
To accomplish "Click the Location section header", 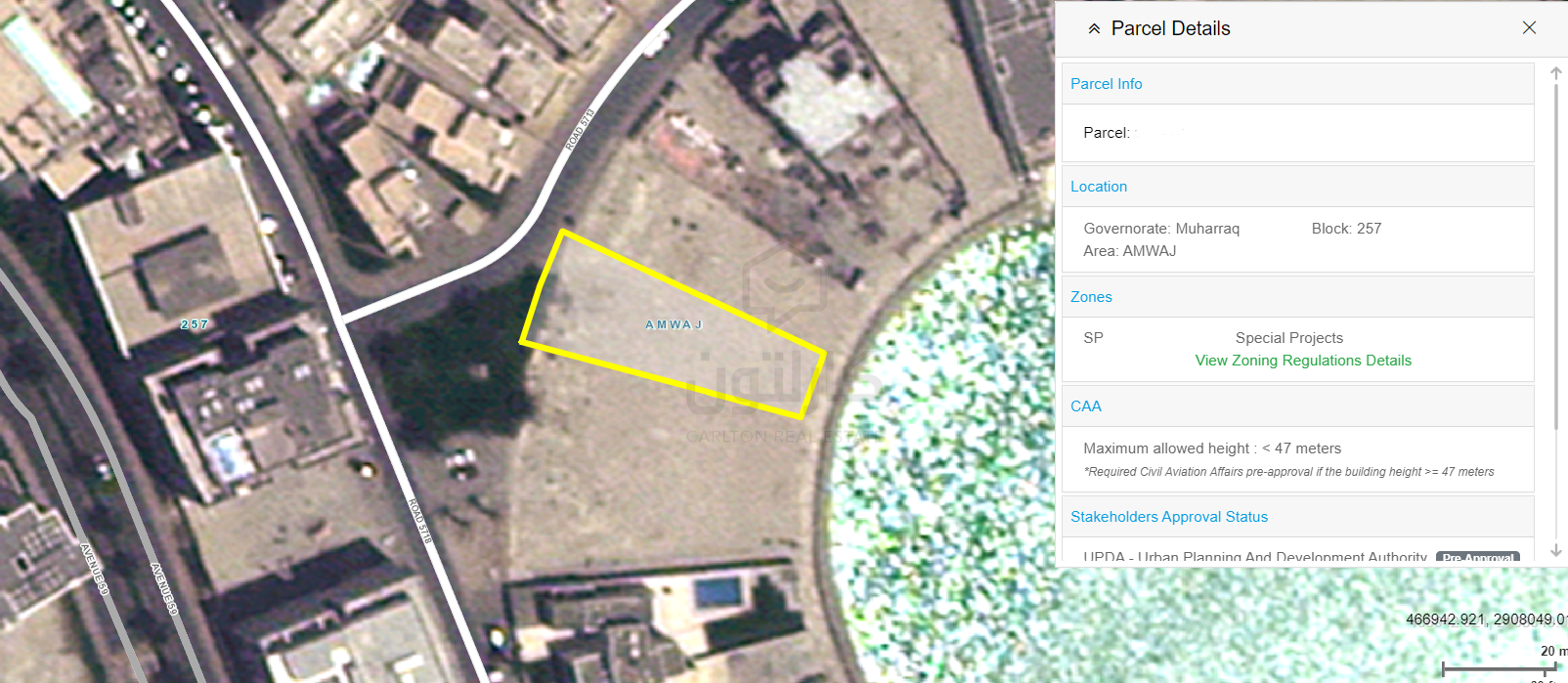I will [1297, 187].
